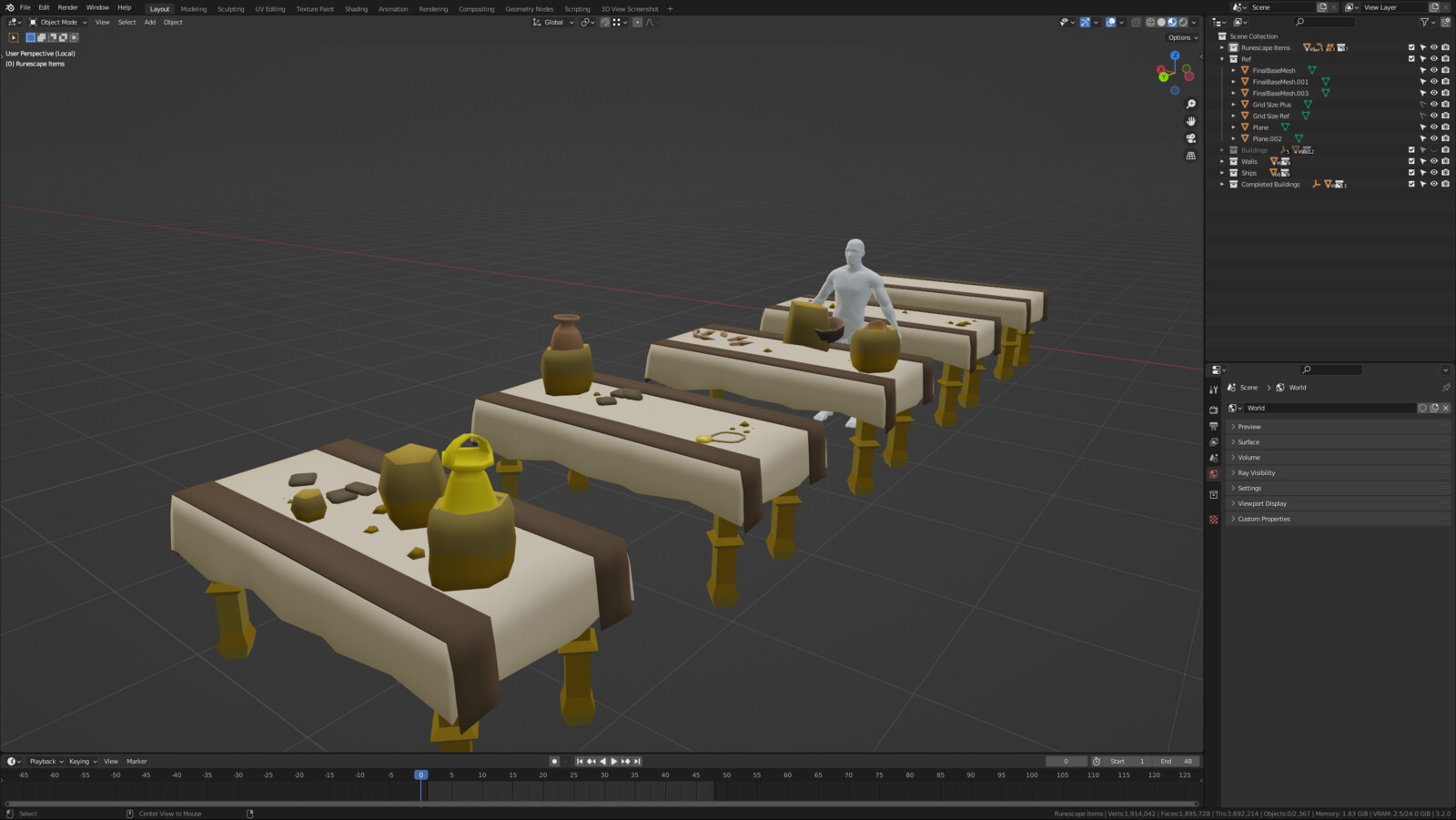Open the Tool properties tab
Screen dimensions: 1456x820
pos(1213,390)
